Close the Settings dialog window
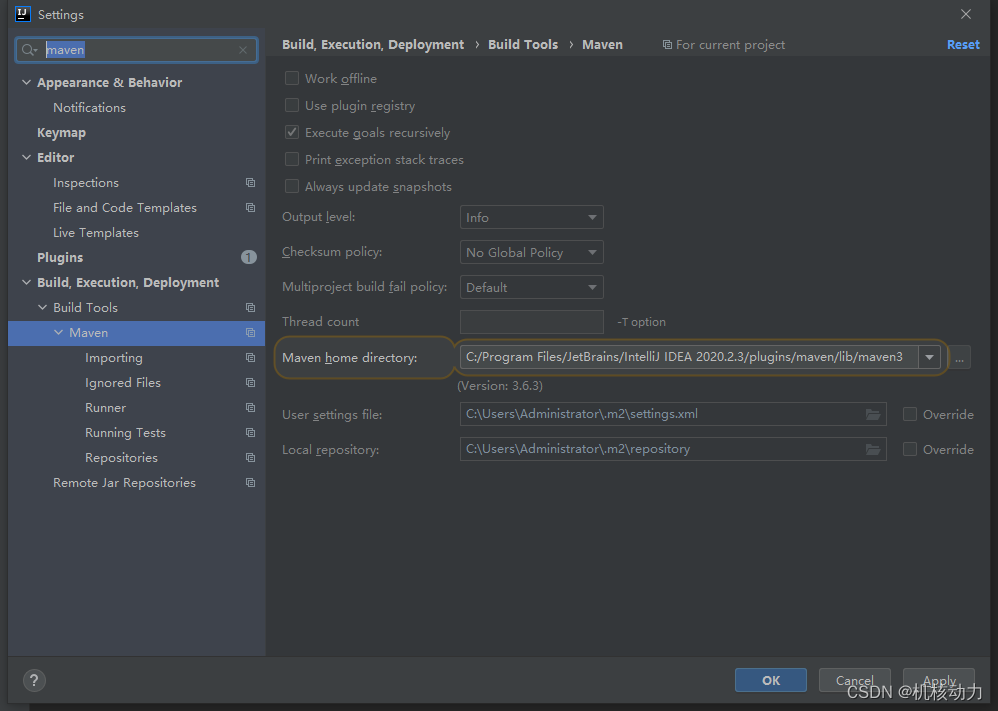 pyautogui.click(x=966, y=14)
